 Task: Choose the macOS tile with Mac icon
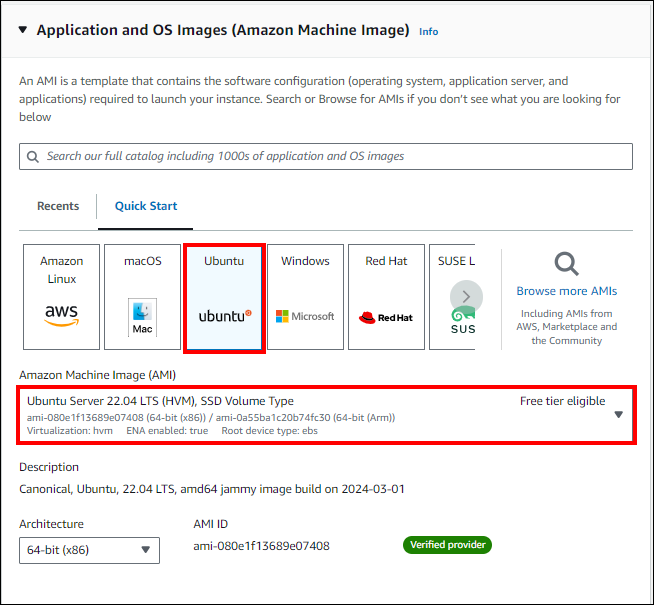point(142,297)
